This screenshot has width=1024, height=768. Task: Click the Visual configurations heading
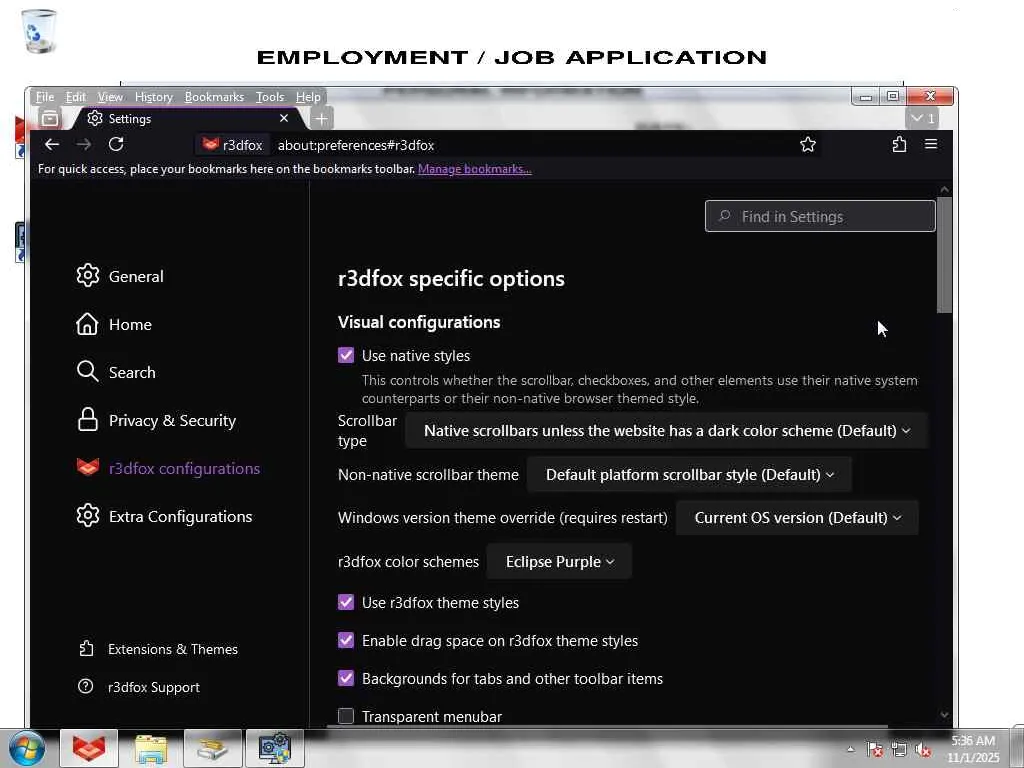pyautogui.click(x=419, y=322)
